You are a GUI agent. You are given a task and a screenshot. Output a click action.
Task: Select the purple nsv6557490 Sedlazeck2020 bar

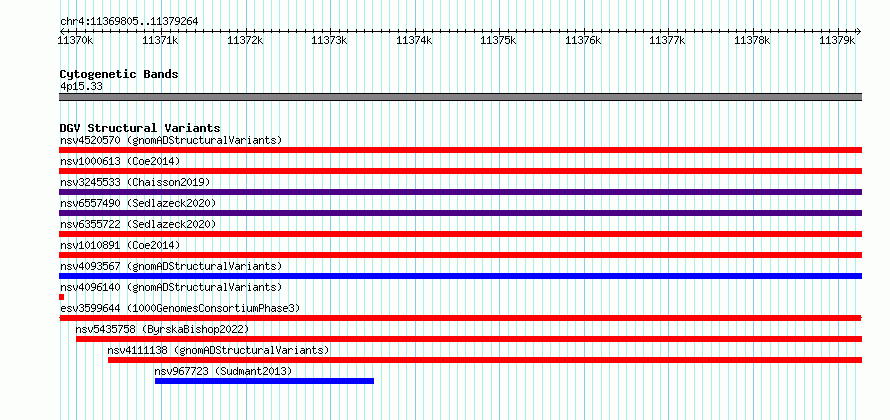coord(460,213)
